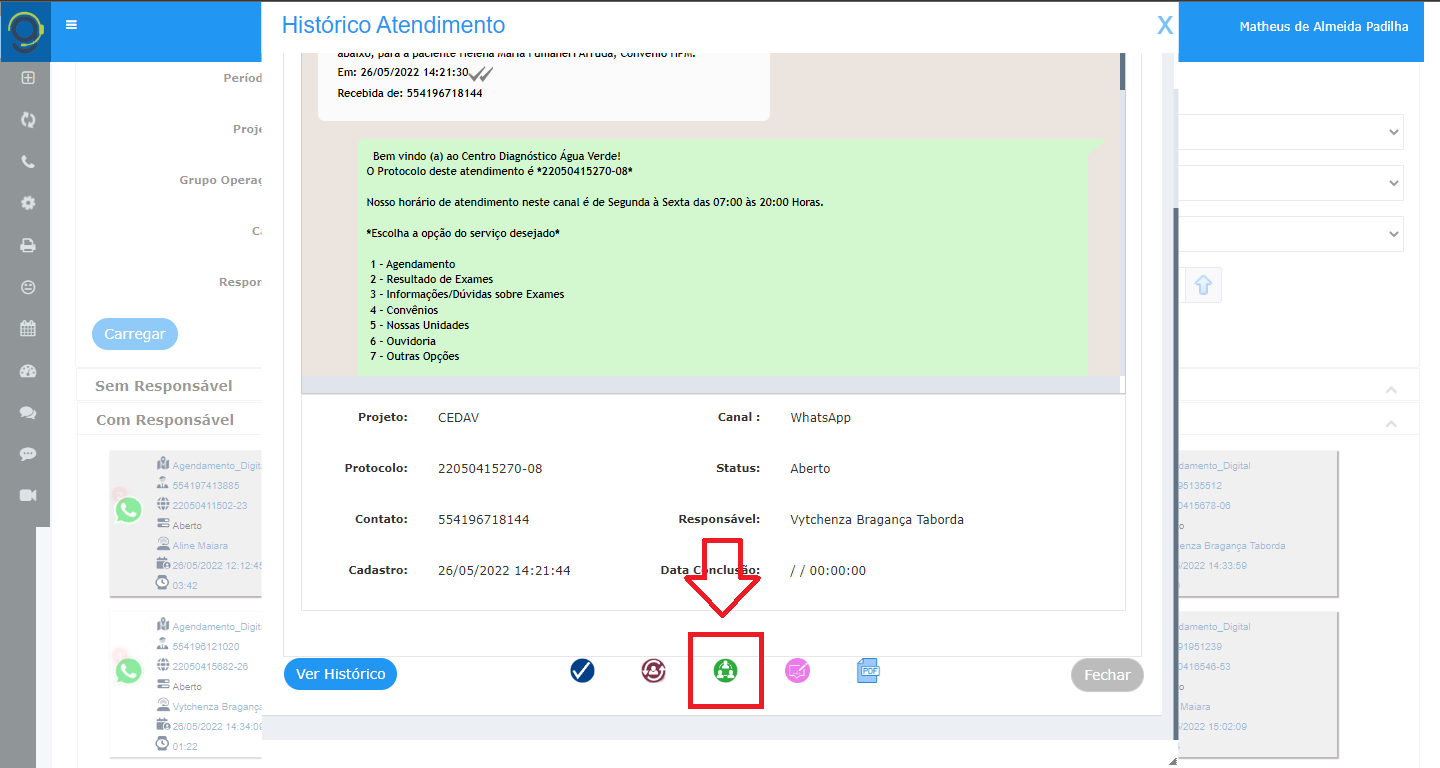Open the plus-square sidebar icon
The height and width of the screenshot is (768, 1440).
(x=28, y=78)
